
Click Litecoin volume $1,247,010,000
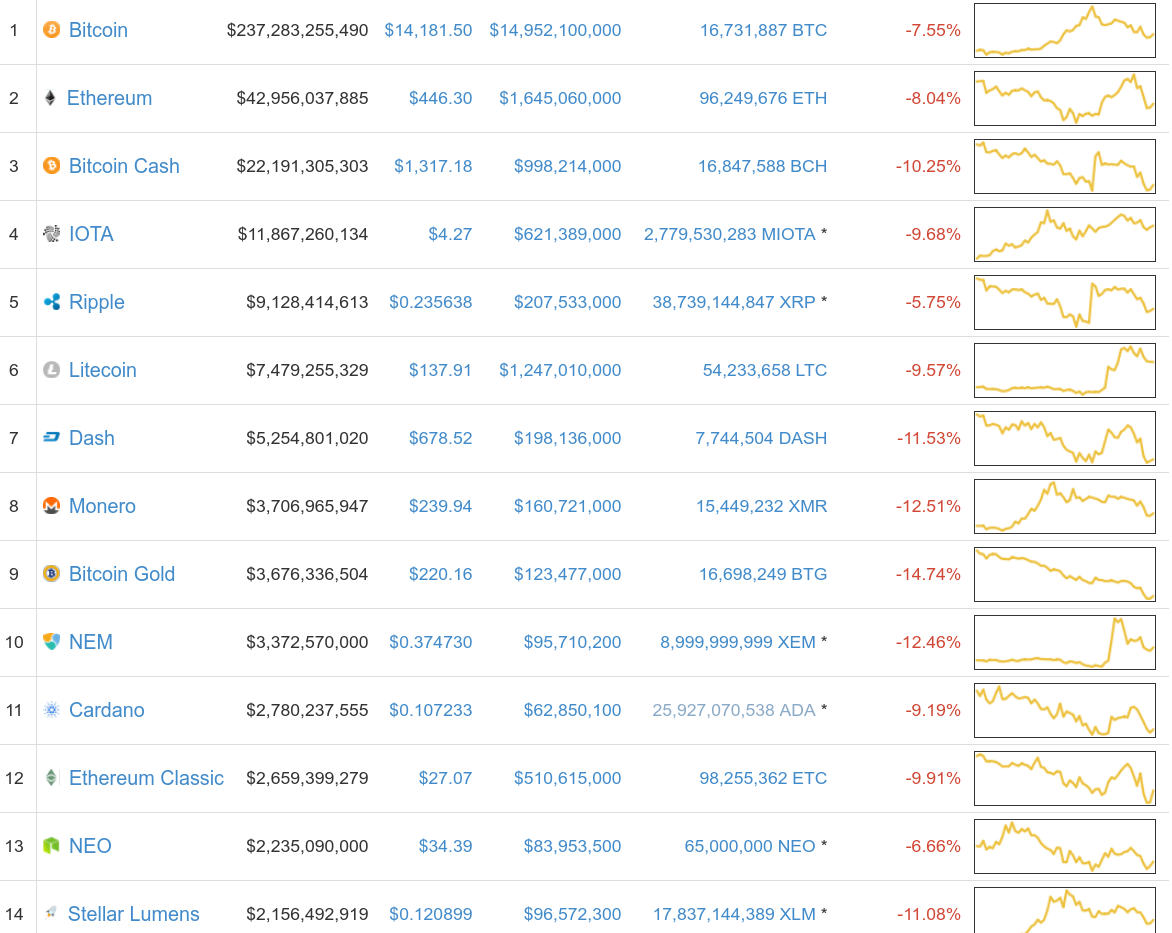tap(561, 371)
